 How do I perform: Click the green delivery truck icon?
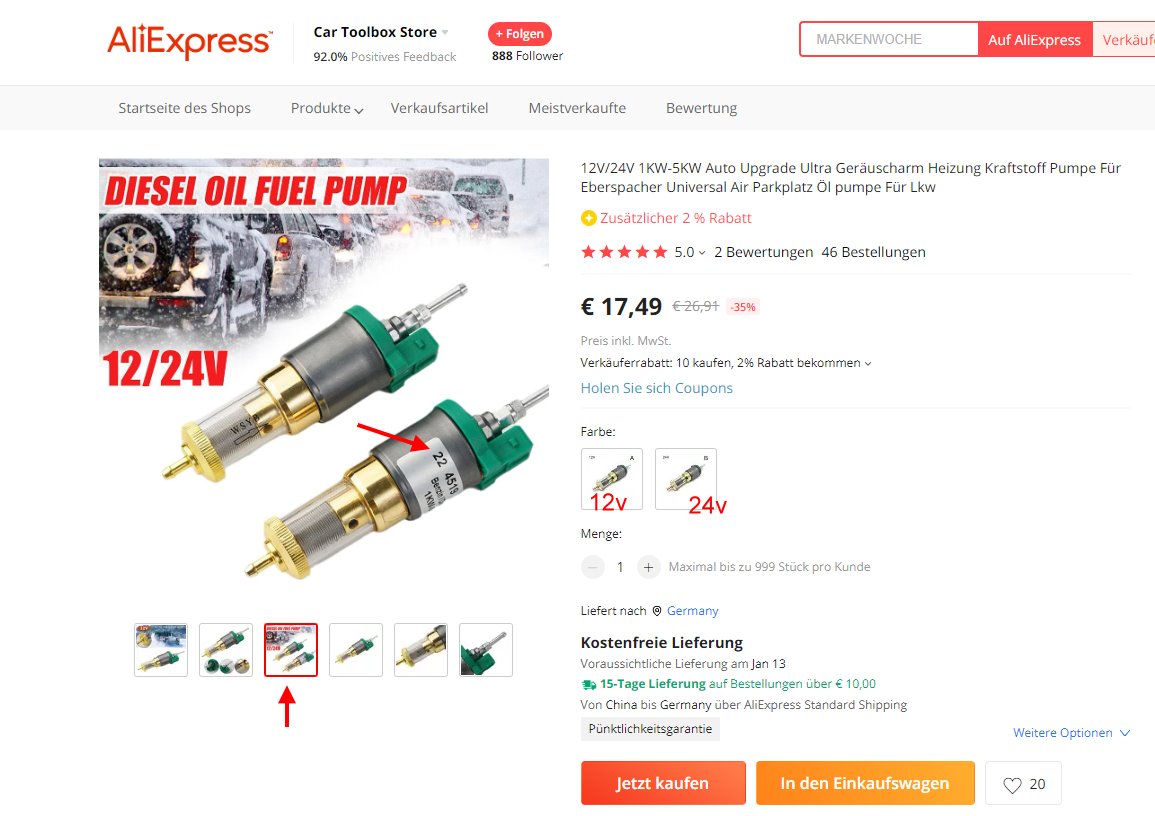(589, 684)
